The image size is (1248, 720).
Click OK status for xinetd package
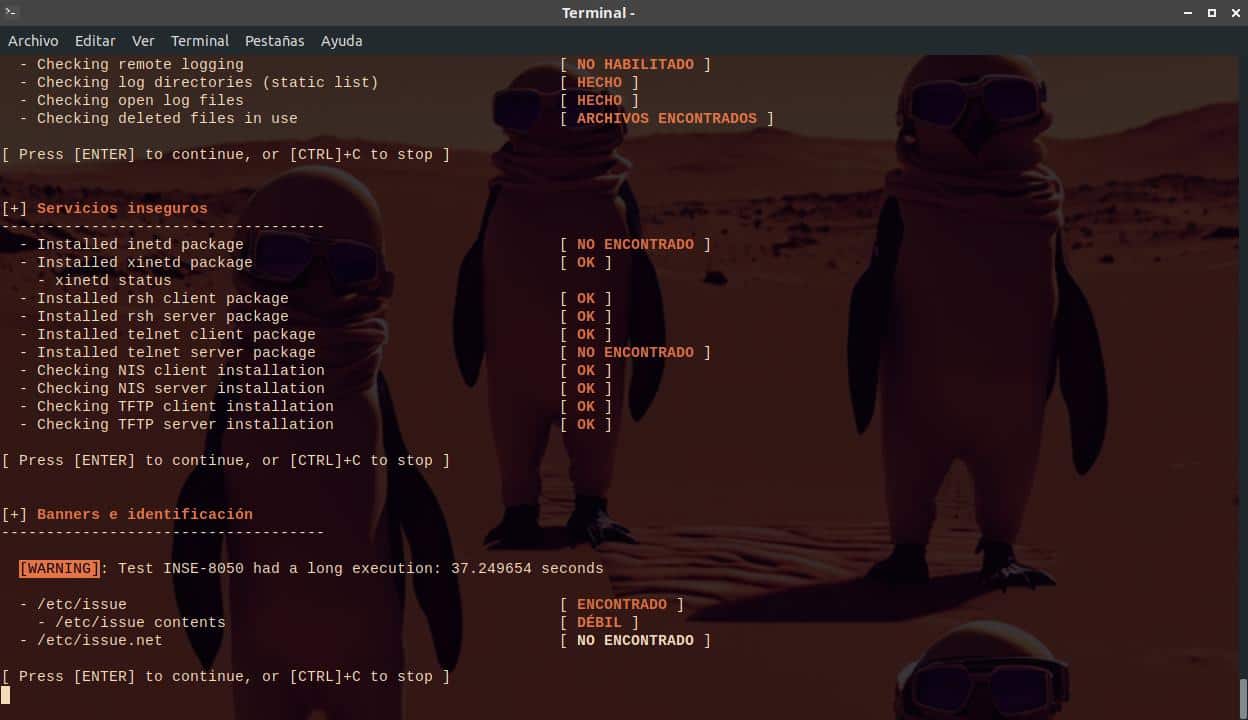tap(586, 262)
